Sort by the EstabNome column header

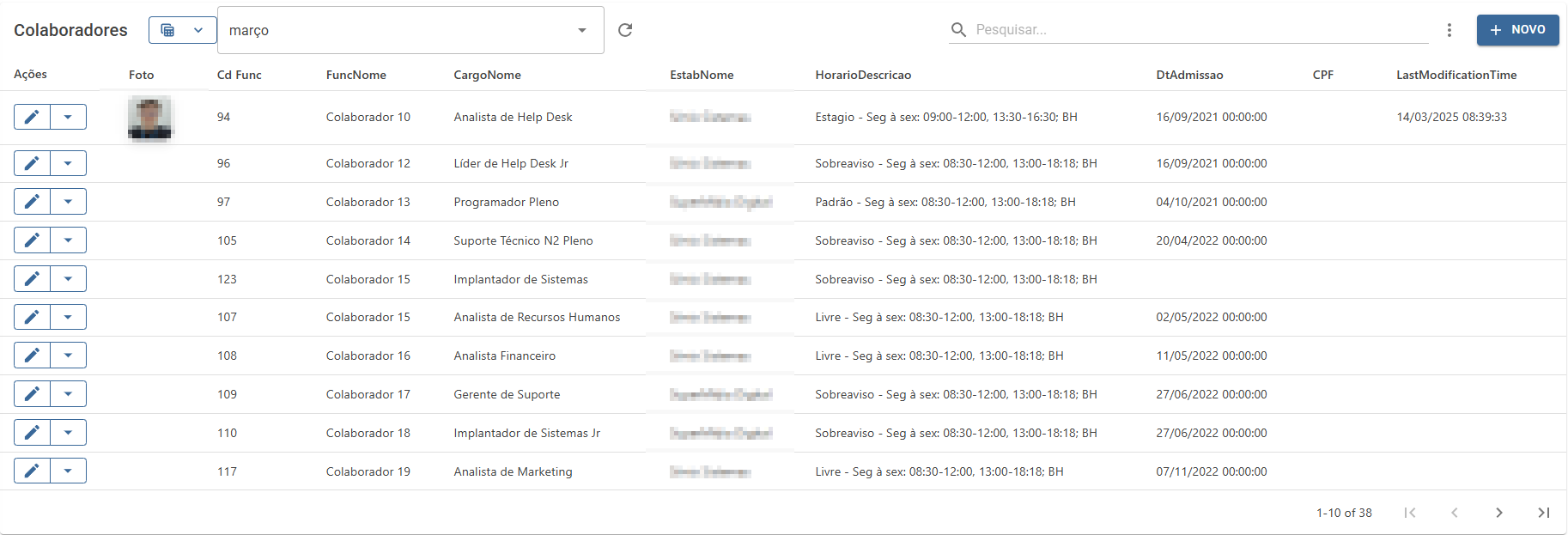point(702,75)
